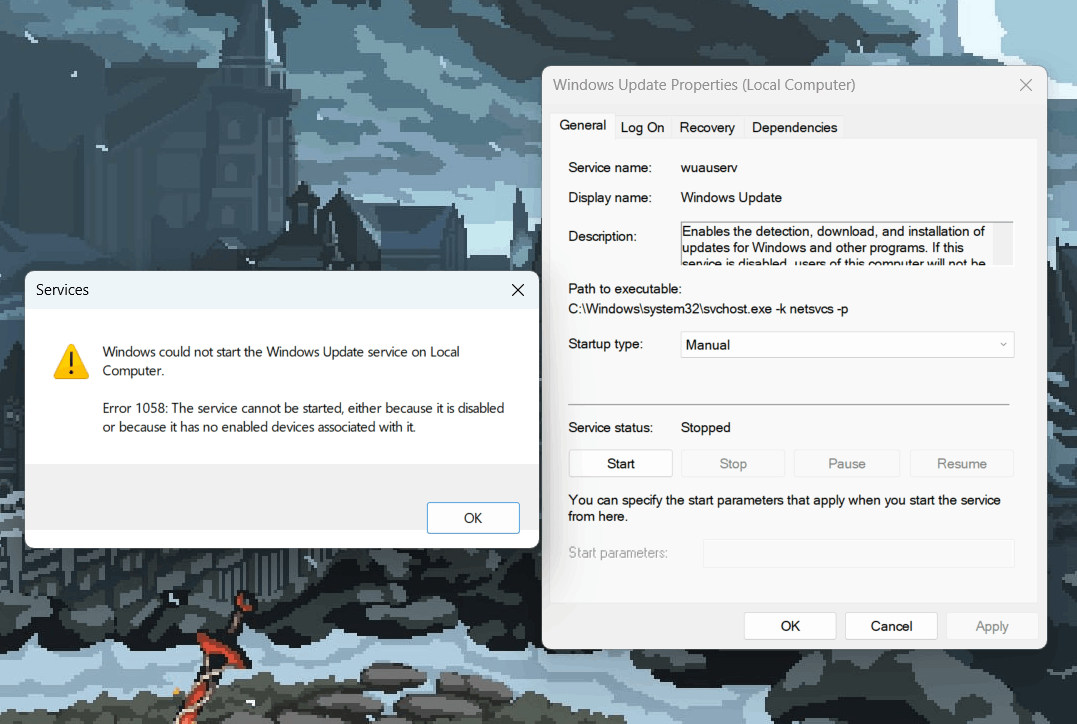Click the yellow warning icon in Services dialog

coord(71,361)
